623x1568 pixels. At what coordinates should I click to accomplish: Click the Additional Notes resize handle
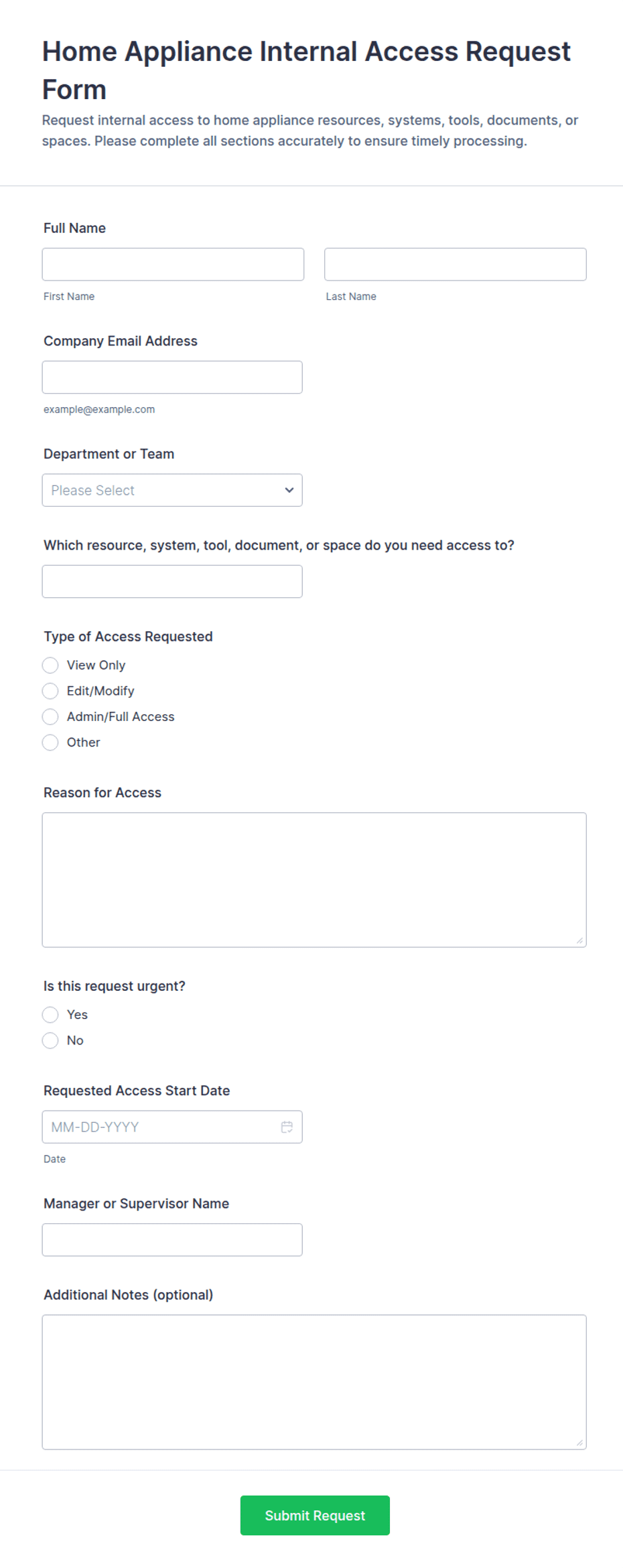[x=579, y=1443]
